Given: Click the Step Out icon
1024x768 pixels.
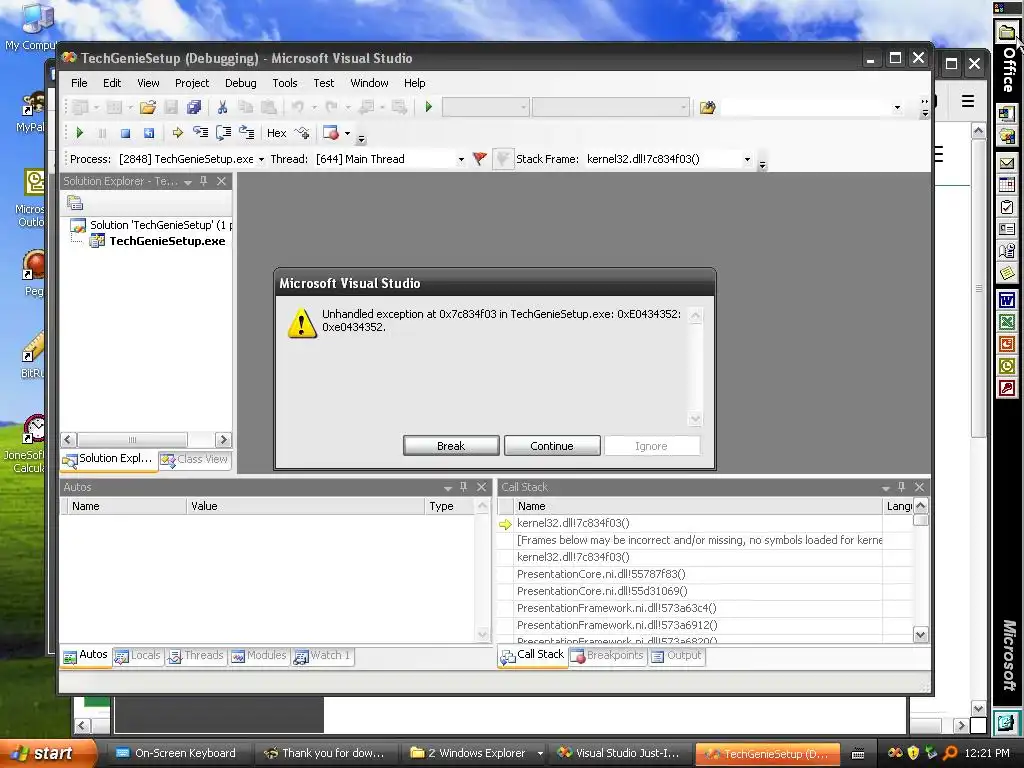Looking at the screenshot, I should [246, 133].
